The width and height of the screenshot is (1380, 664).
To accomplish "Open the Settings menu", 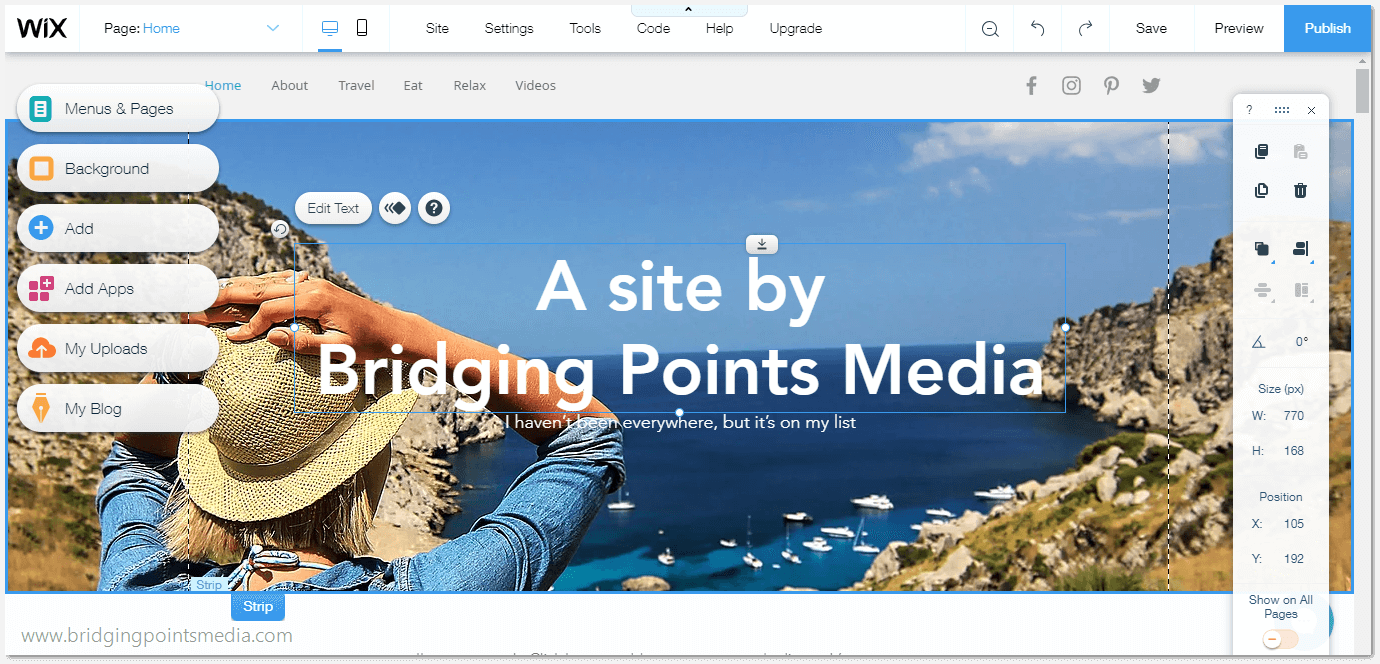I will [509, 29].
